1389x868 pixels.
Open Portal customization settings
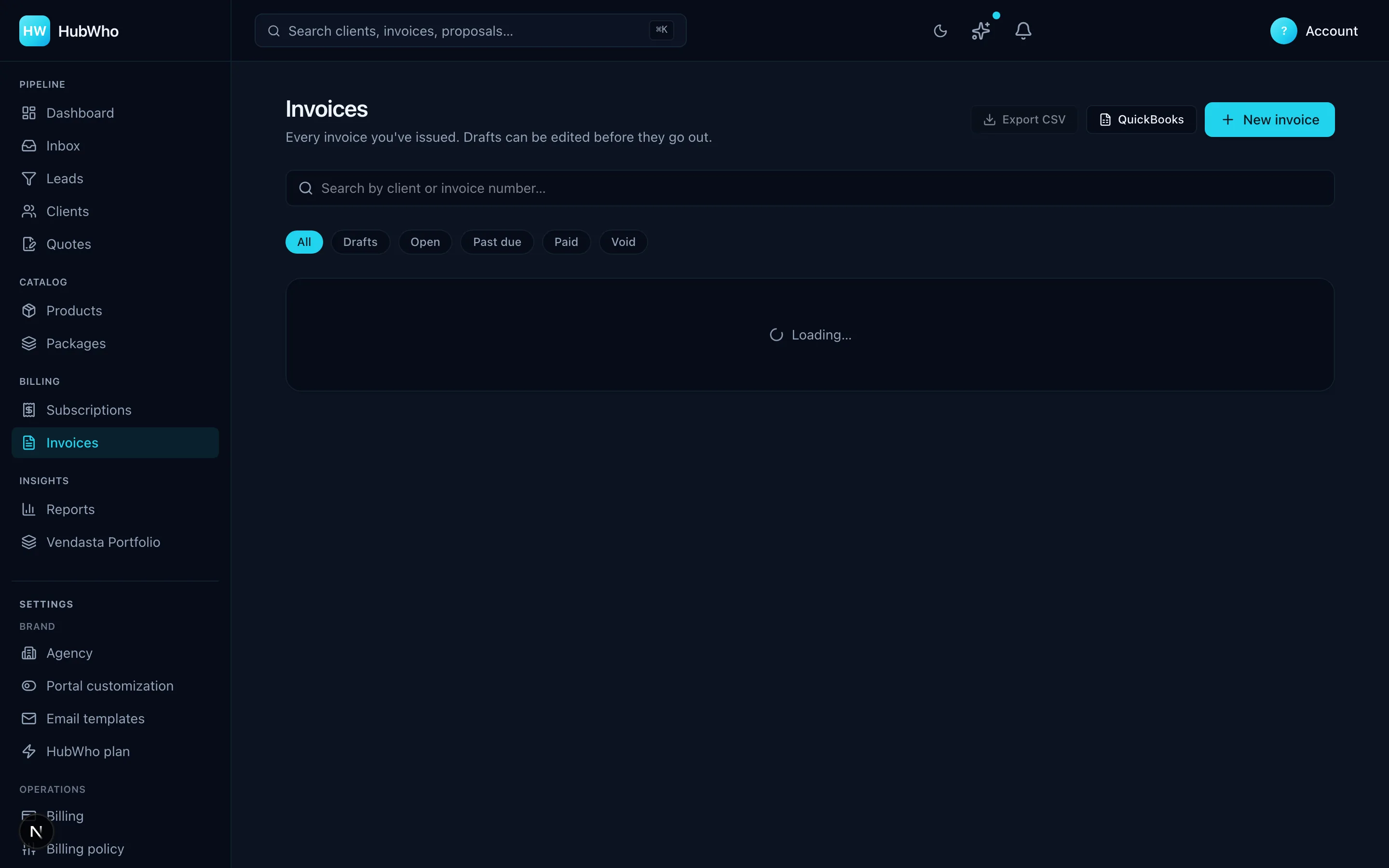point(115,686)
